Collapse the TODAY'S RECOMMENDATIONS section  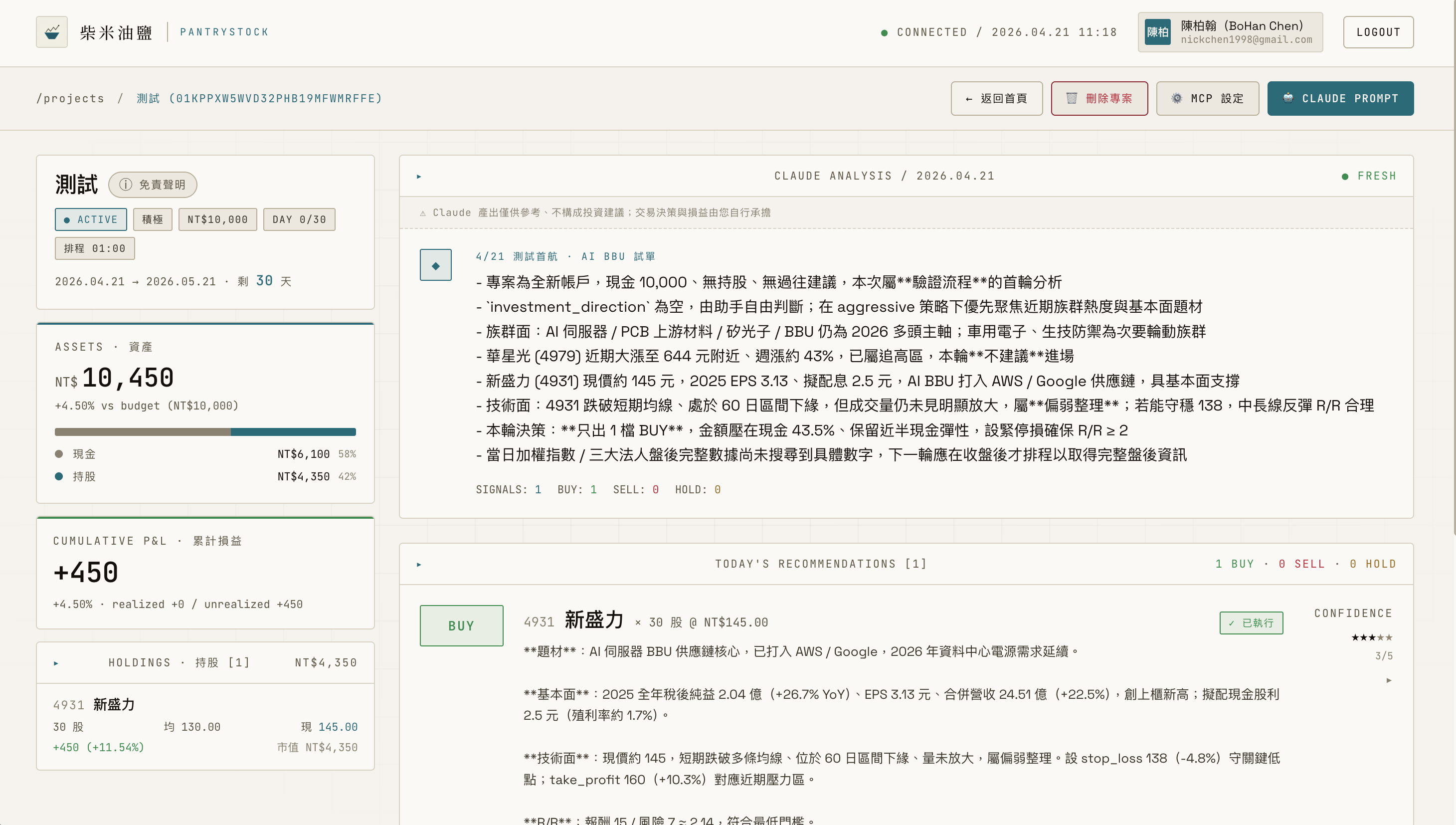tap(420, 563)
